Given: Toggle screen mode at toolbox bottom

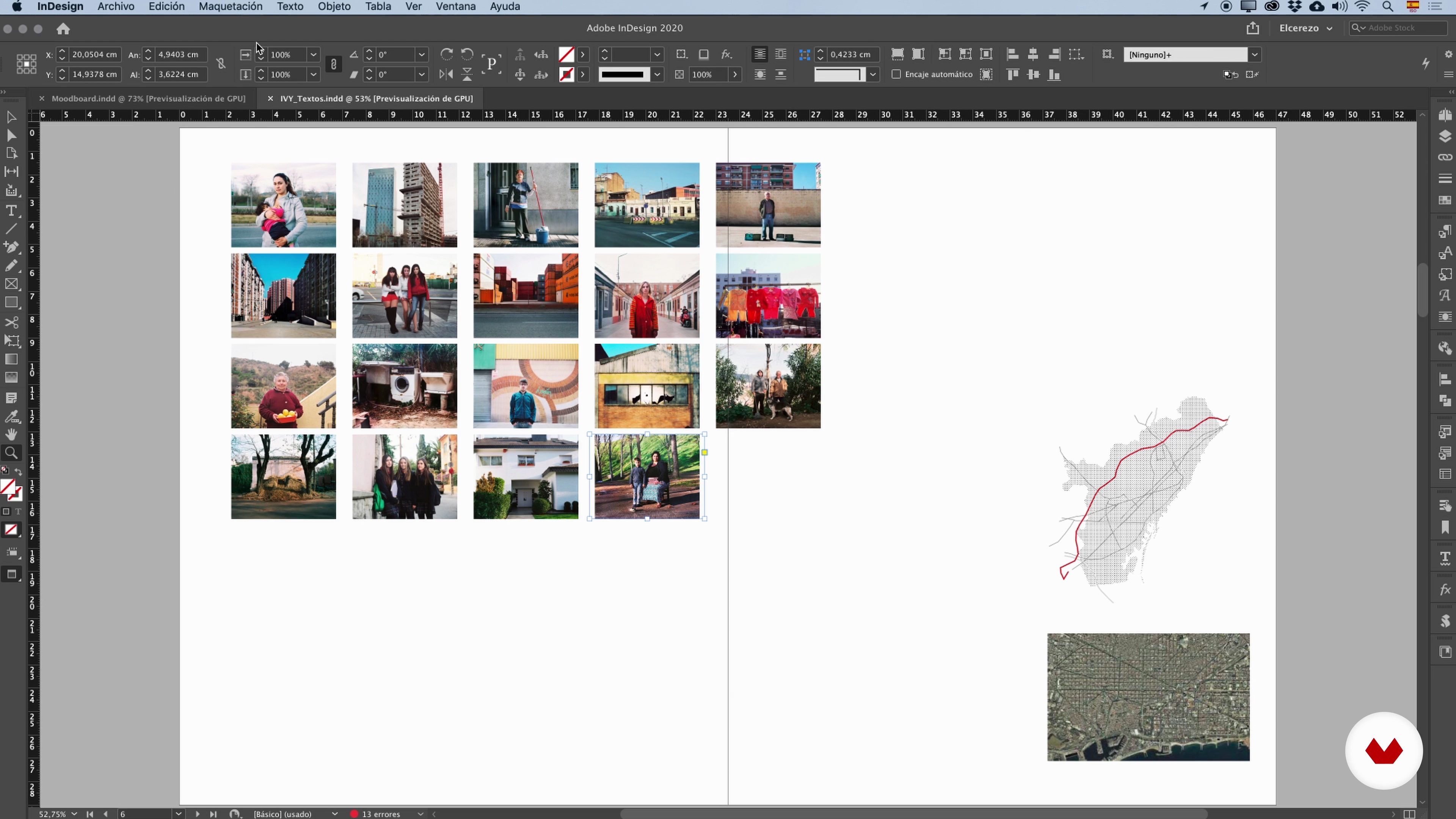Looking at the screenshot, I should (11, 574).
